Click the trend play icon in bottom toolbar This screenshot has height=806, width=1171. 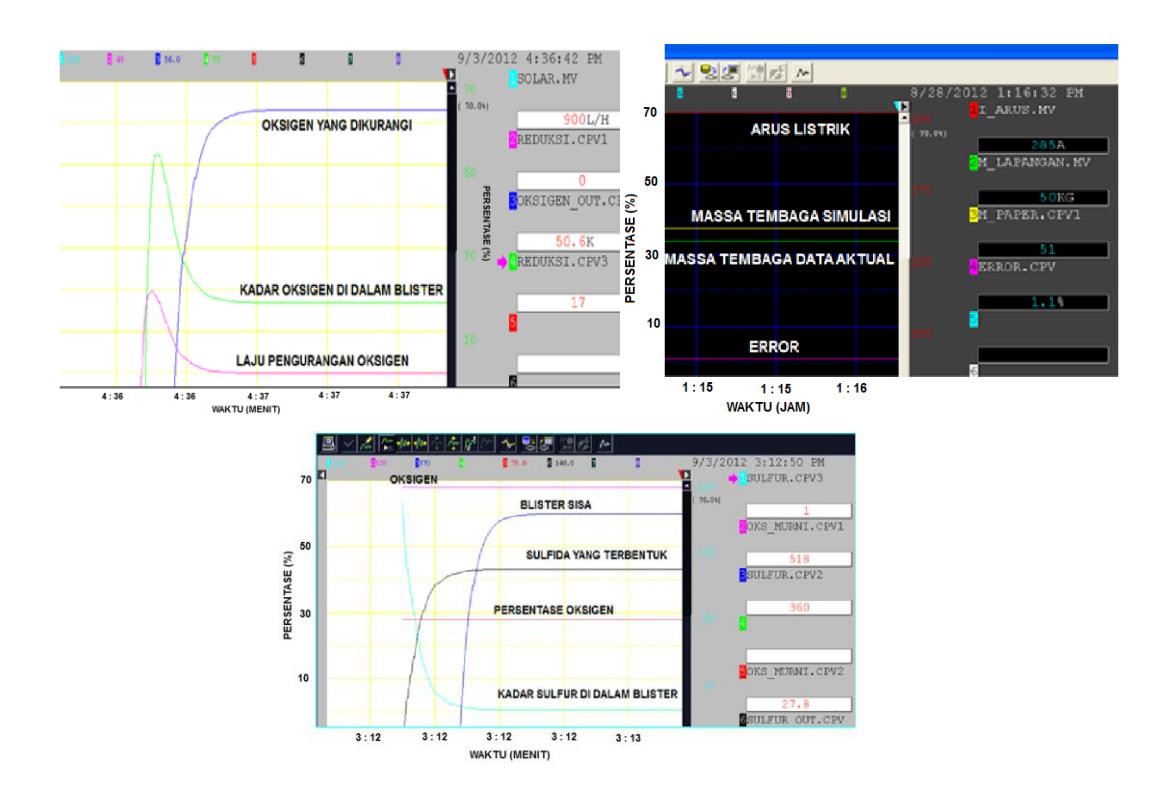tap(387, 444)
